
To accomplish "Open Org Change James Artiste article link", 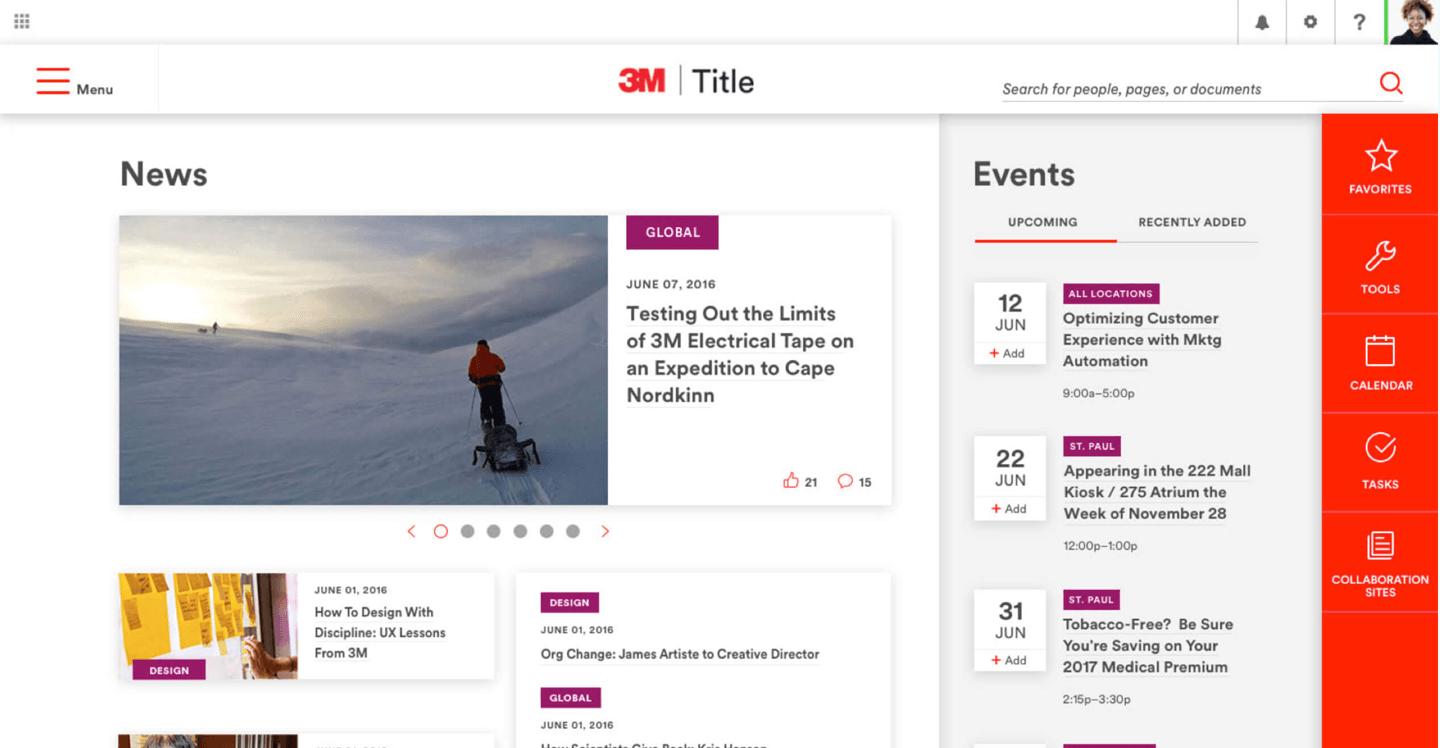I will [x=679, y=654].
